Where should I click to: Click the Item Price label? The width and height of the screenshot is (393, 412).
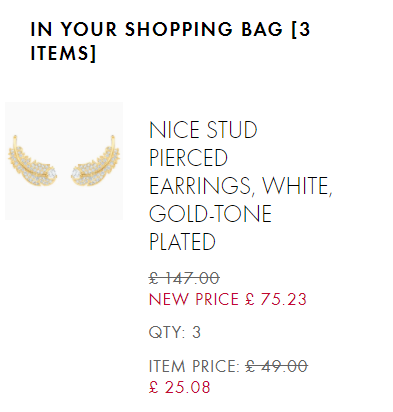[194, 366]
